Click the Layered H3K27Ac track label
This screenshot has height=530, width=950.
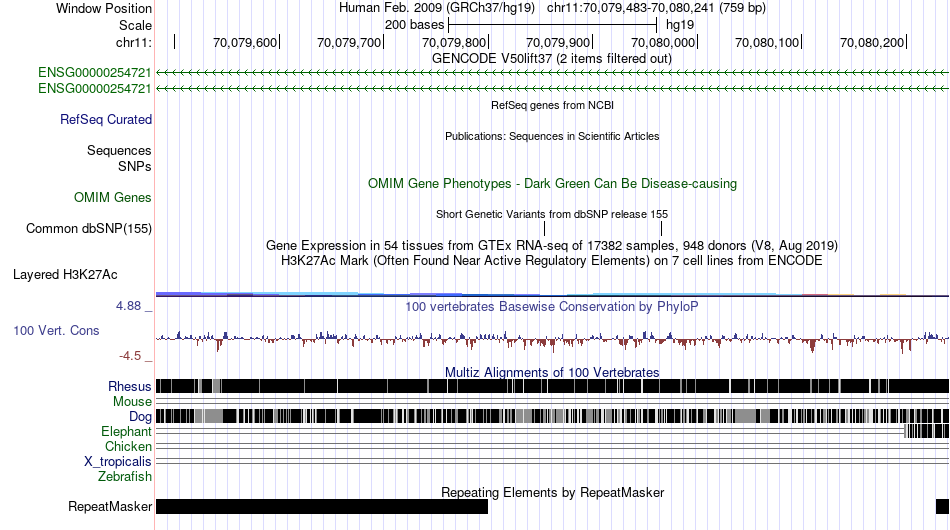65,274
